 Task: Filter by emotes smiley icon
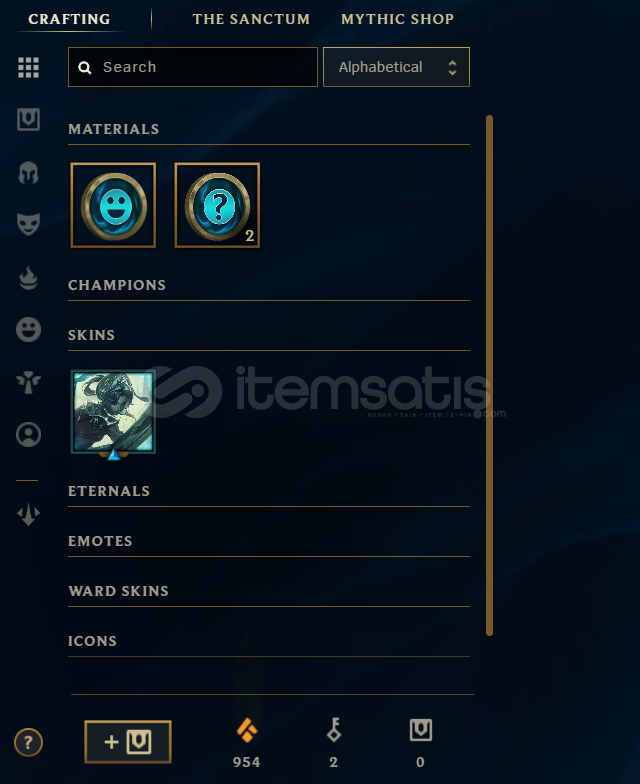(x=28, y=330)
